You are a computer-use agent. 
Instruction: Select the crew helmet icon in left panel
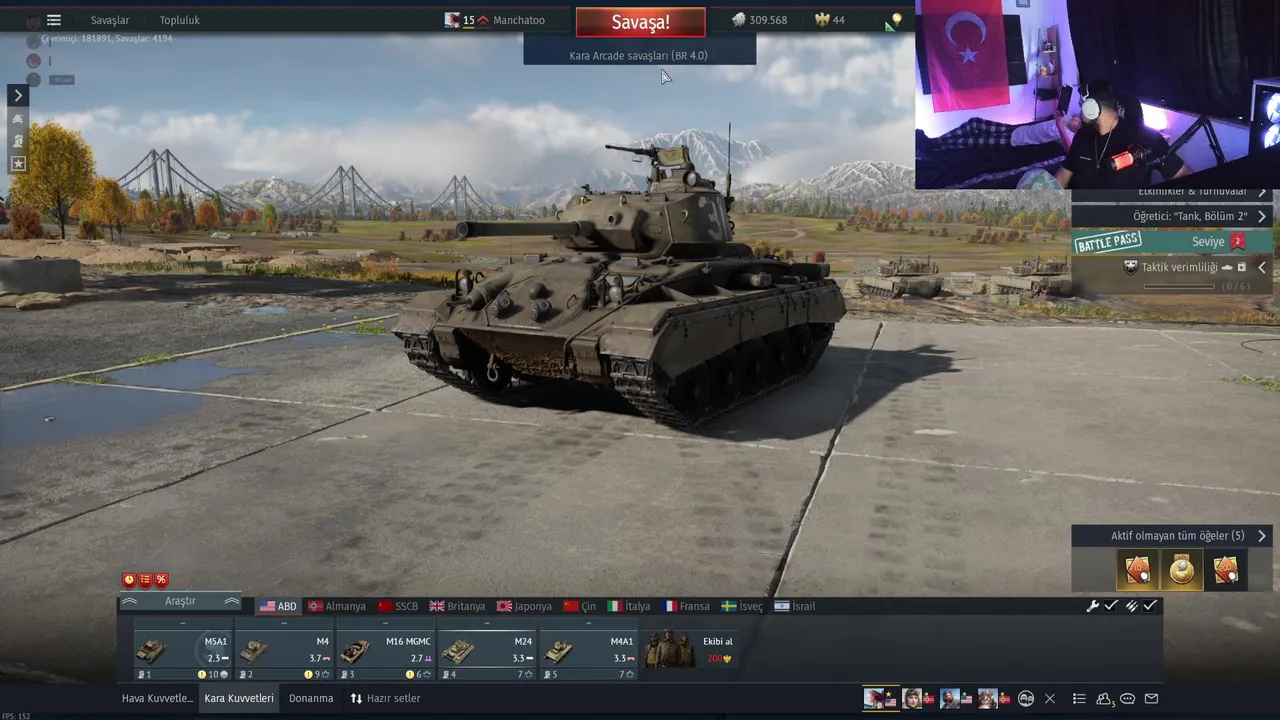coord(18,141)
